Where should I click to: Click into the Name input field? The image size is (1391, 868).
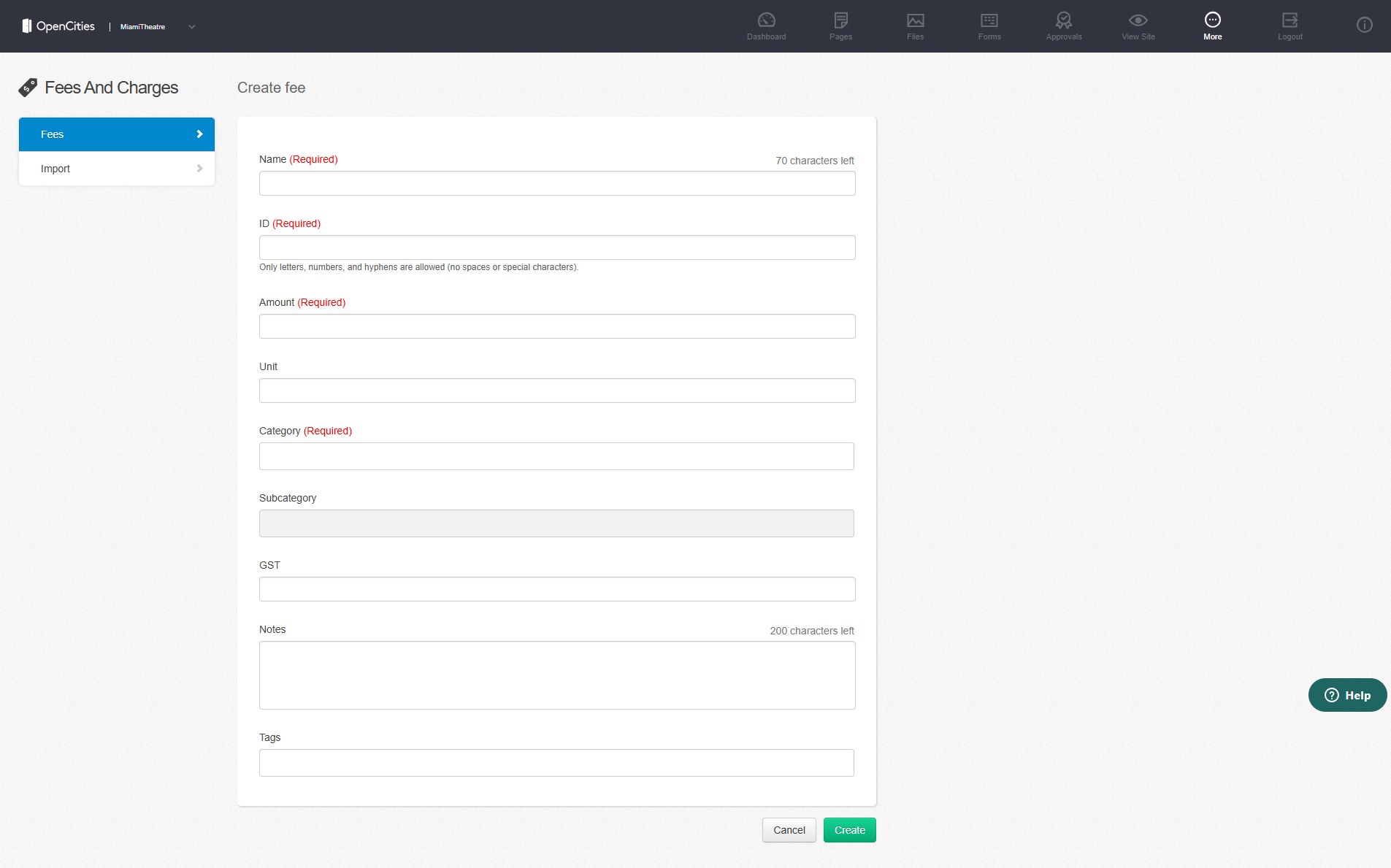[556, 183]
